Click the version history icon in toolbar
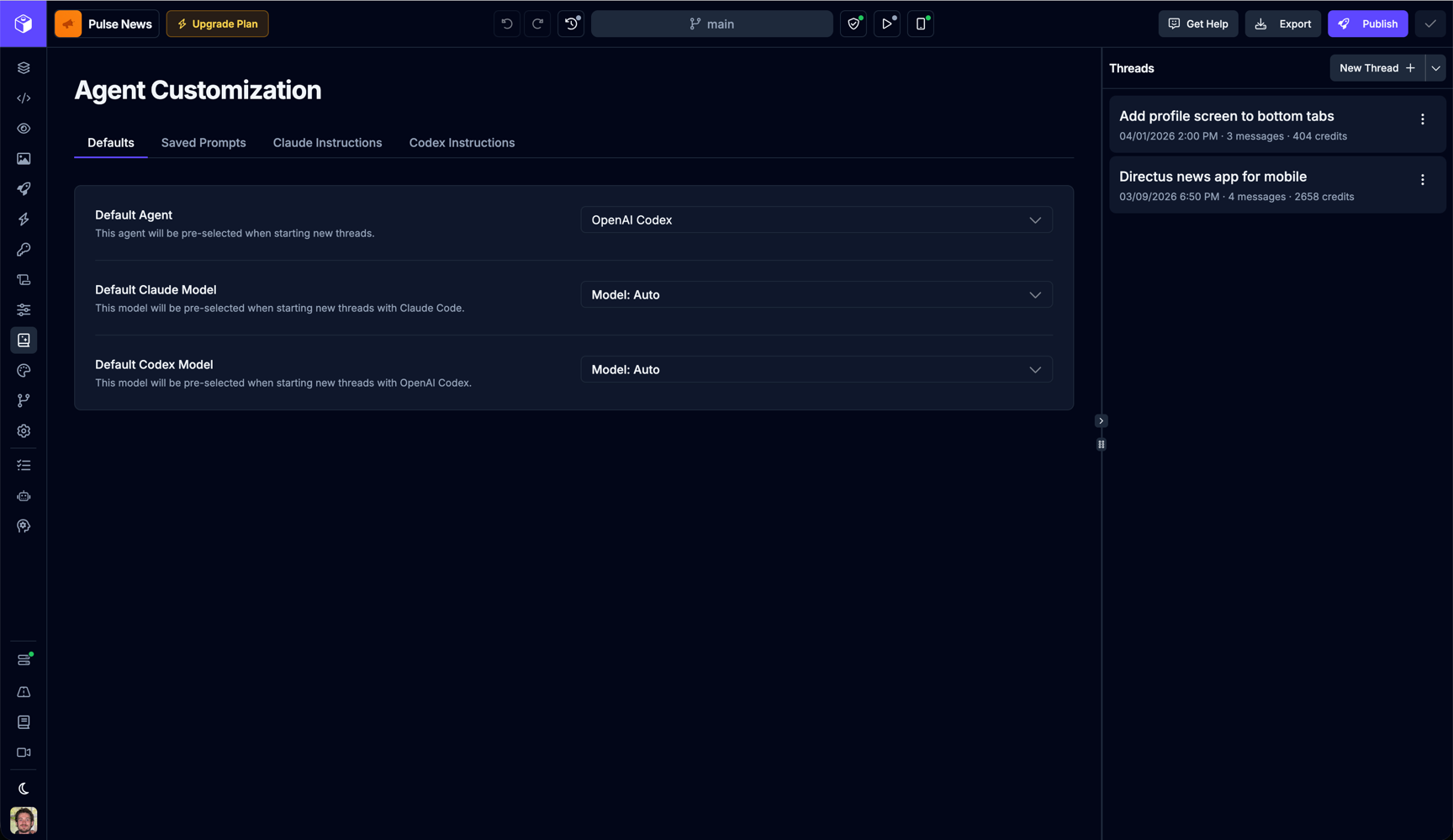Image resolution: width=1453 pixels, height=840 pixels. tap(572, 24)
